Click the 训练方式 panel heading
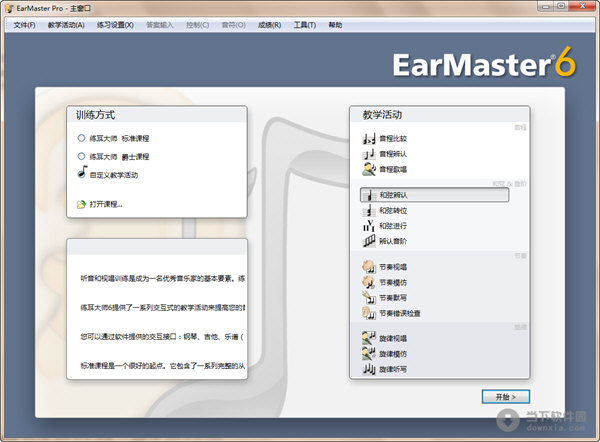This screenshot has height=442, width=600. 95,115
